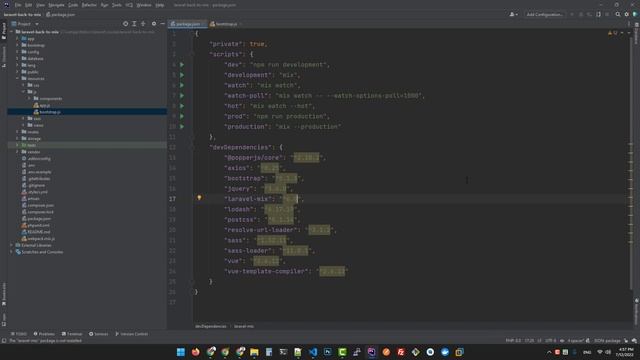The height and width of the screenshot is (360, 640).
Task: Run the "watch" script gutter arrow
Action: (182, 85)
